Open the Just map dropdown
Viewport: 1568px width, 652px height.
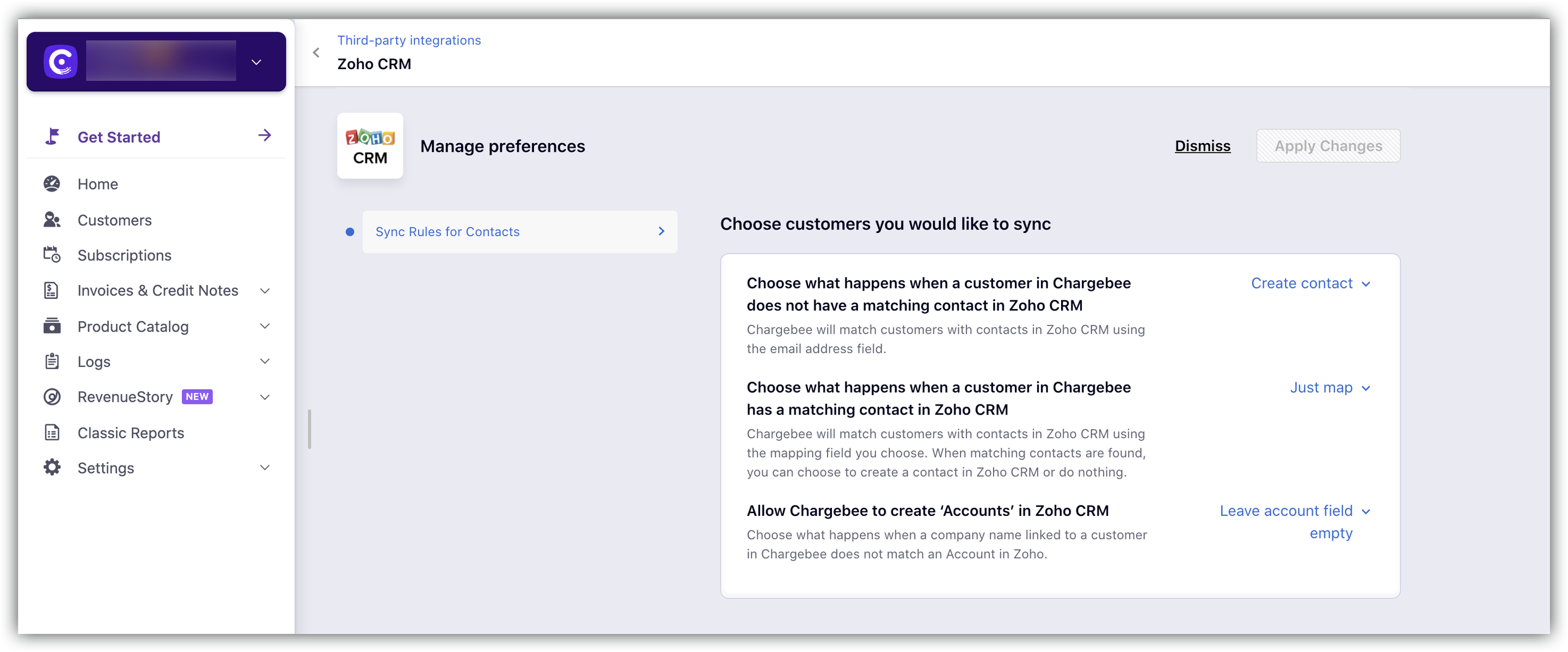click(1330, 388)
